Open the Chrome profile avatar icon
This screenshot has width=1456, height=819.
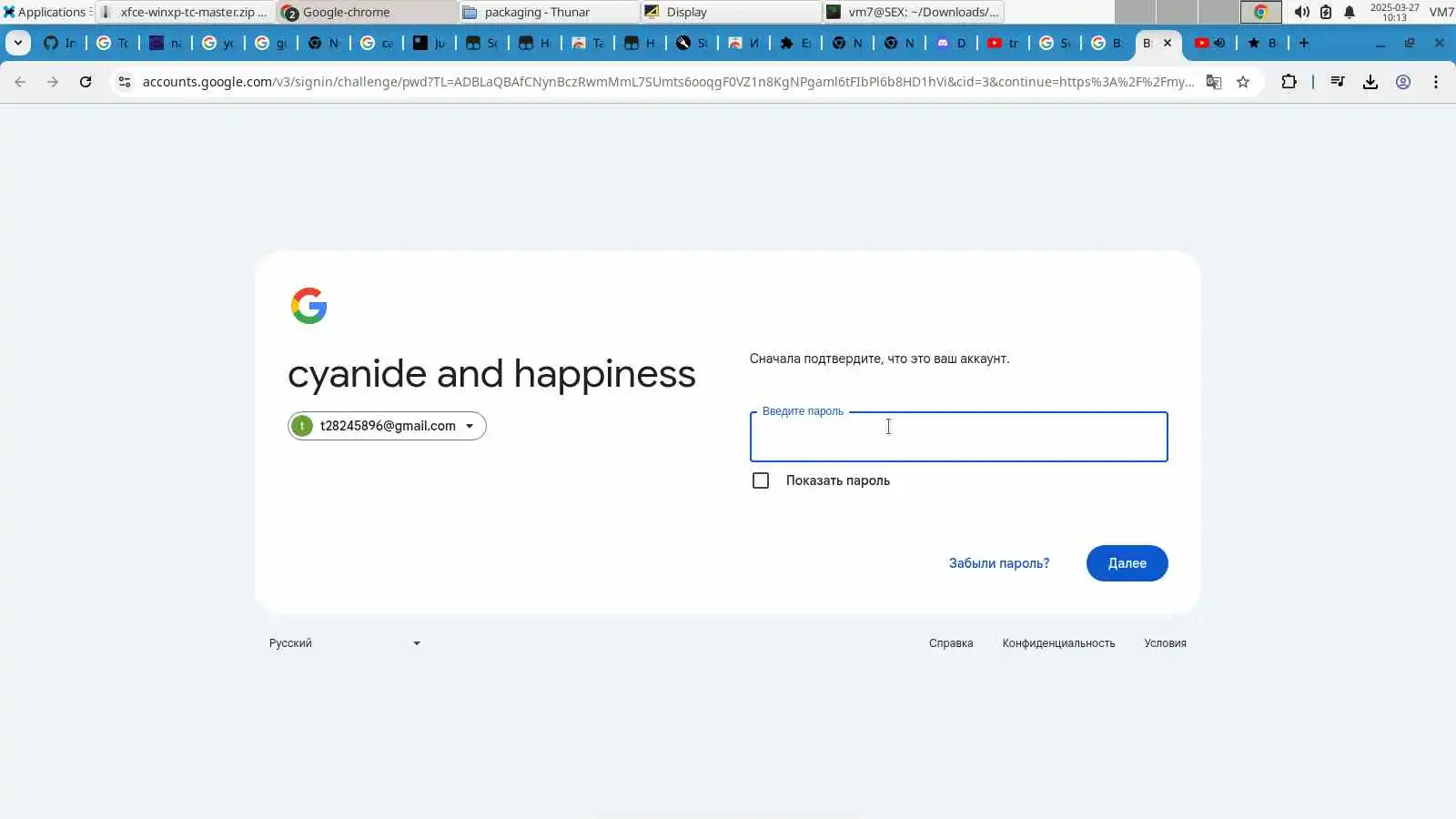point(1403,82)
